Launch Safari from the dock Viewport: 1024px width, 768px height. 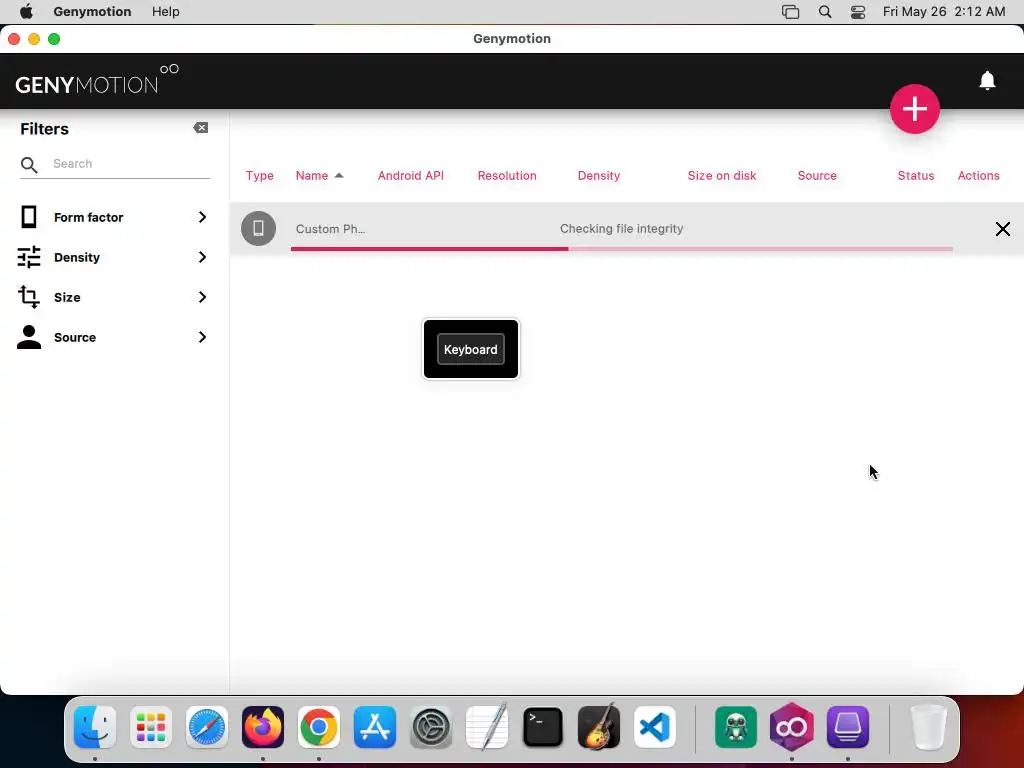tap(207, 727)
